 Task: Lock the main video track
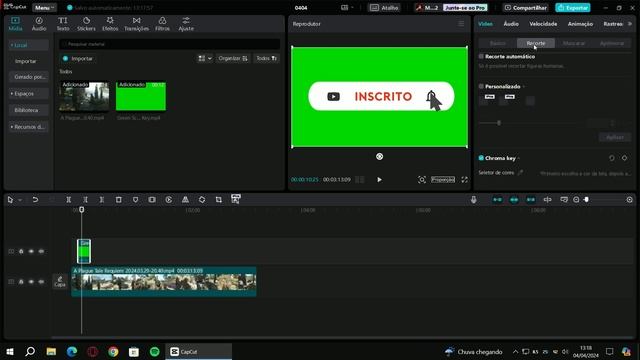tap(21, 282)
